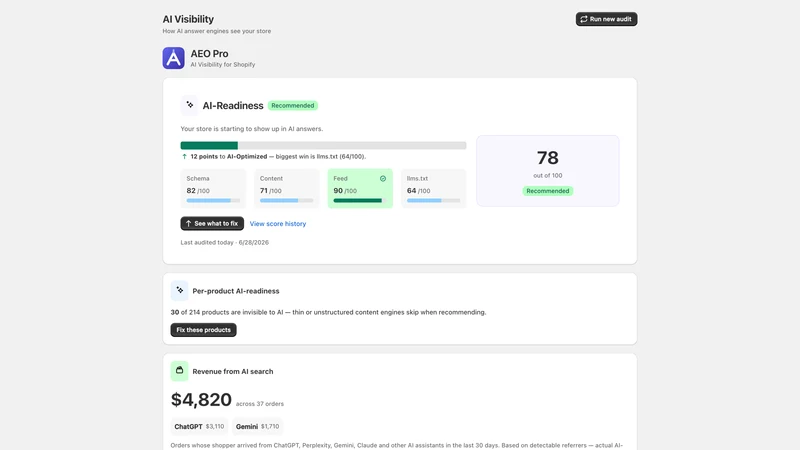The height and width of the screenshot is (450, 800).
Task: Click the AI Visibility for Shopify subtitle
Action: pyautogui.click(x=223, y=65)
